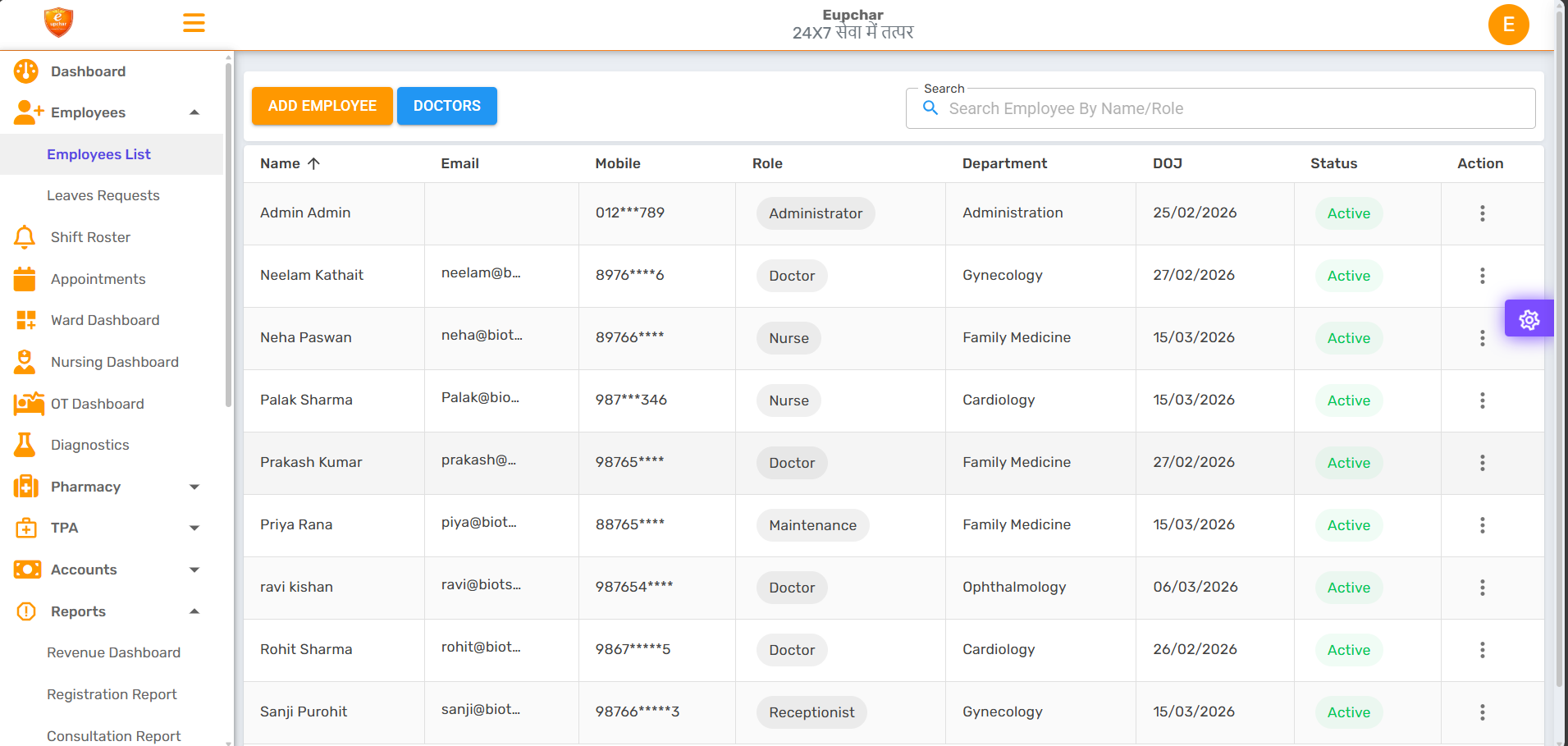Screen dimensions: 1568x746
Task: Focus the Search Employee input field
Action: [x=1231, y=108]
